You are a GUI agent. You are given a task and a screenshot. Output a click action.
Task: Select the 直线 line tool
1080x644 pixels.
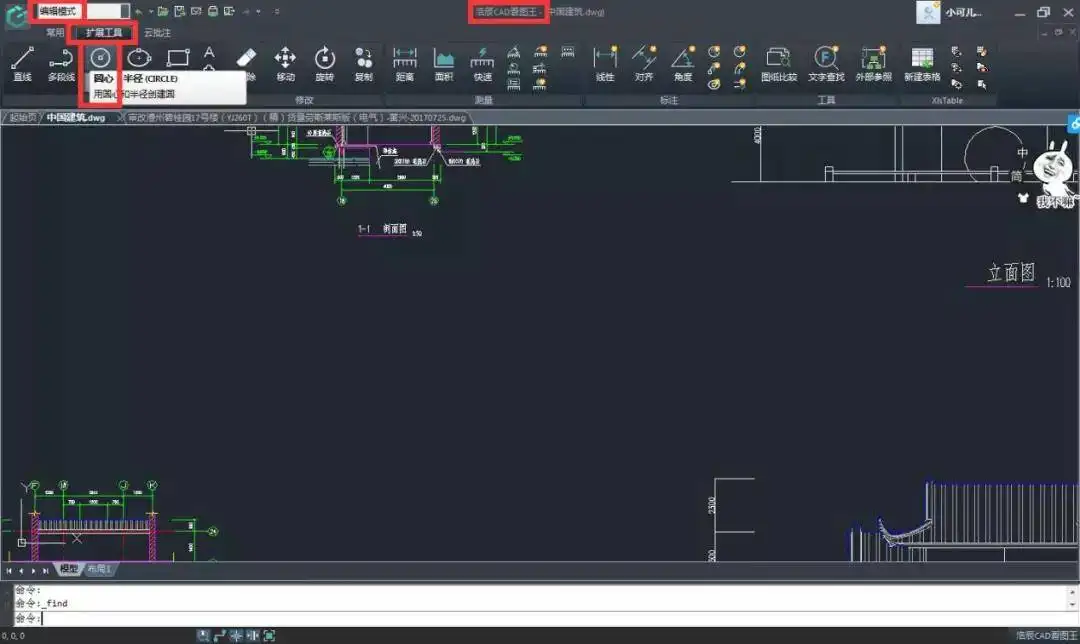click(x=22, y=63)
